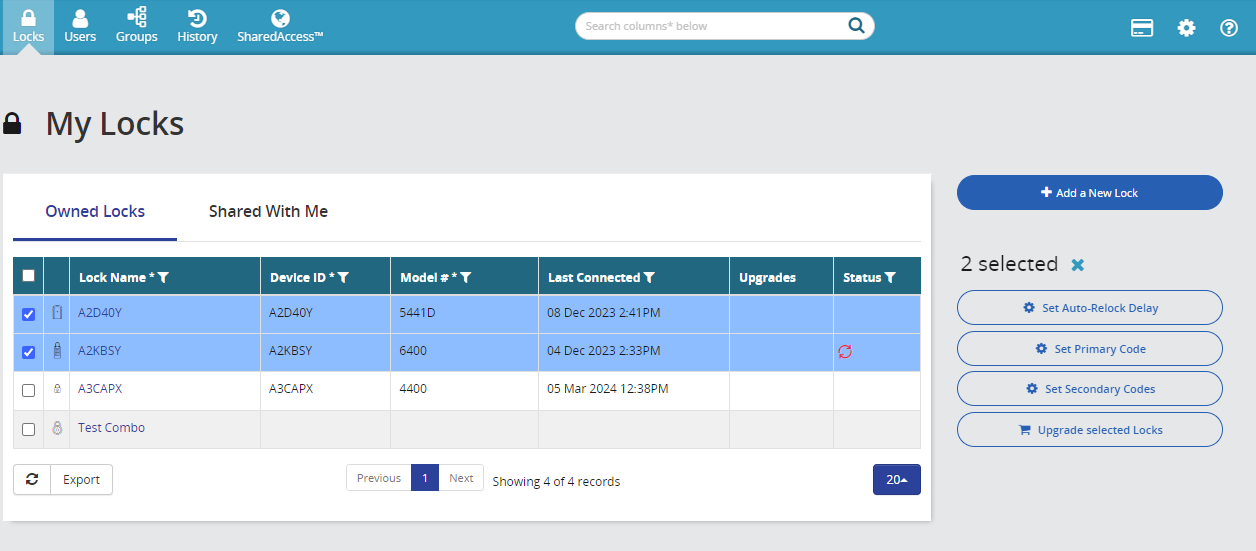Click the help question mark icon
Screen dimensions: 1256x551
pyautogui.click(x=1229, y=28)
